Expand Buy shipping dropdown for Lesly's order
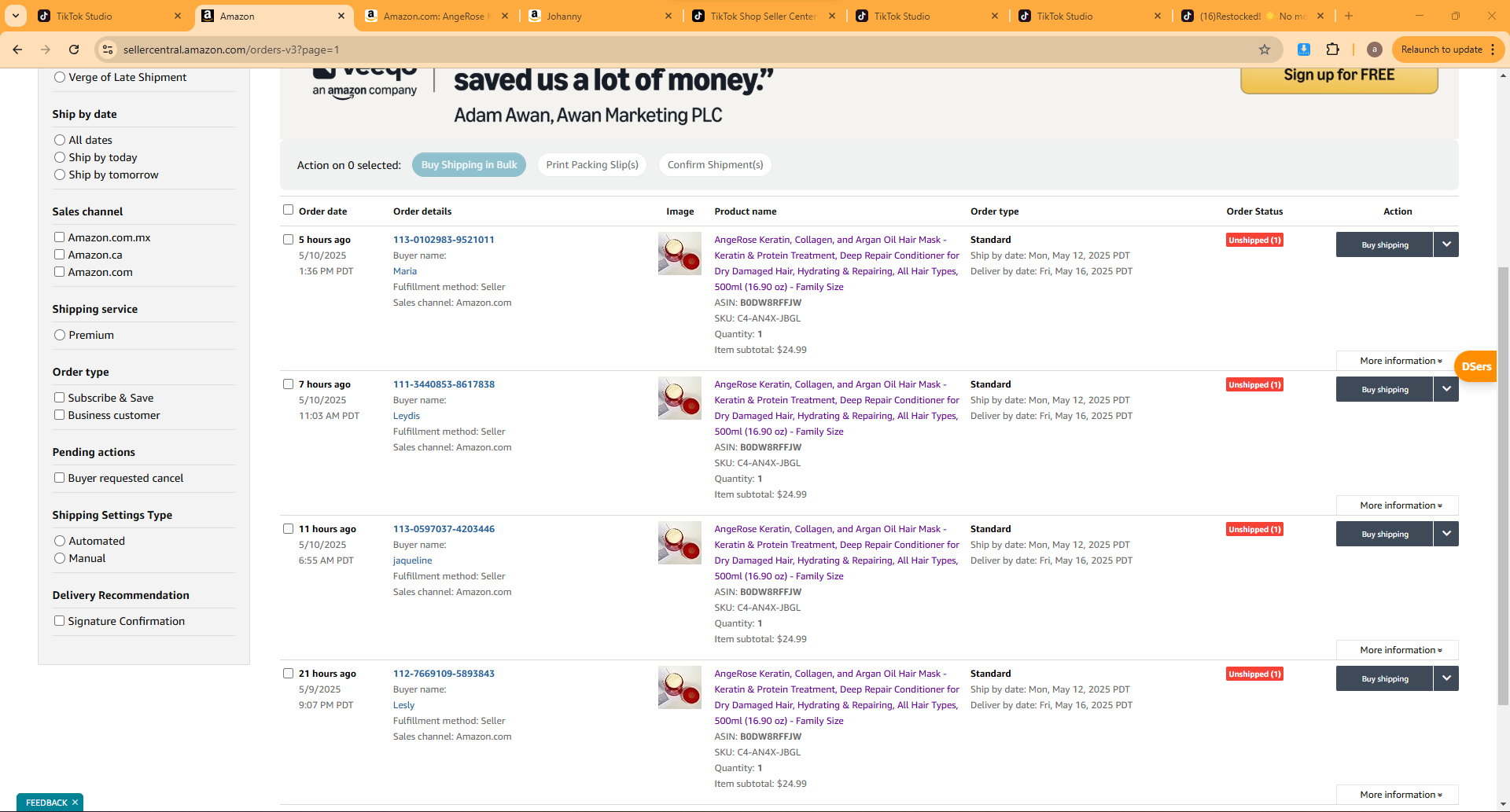 [x=1446, y=678]
